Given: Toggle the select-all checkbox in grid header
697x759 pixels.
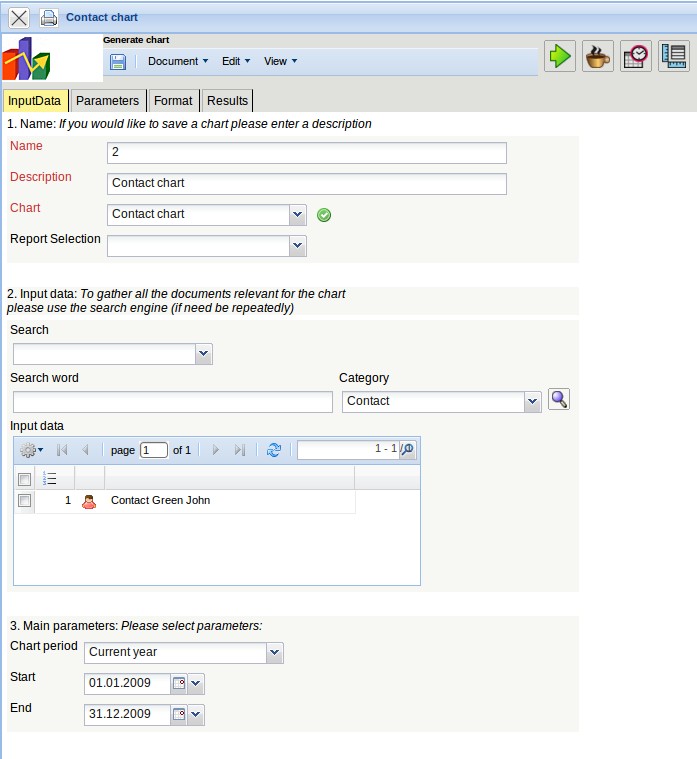Looking at the screenshot, I should click(25, 480).
